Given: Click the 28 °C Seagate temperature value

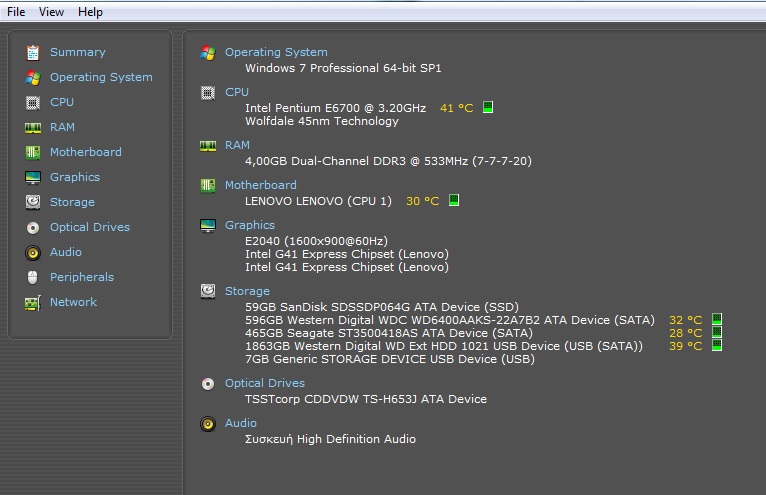Looking at the screenshot, I should pyautogui.click(x=685, y=333).
